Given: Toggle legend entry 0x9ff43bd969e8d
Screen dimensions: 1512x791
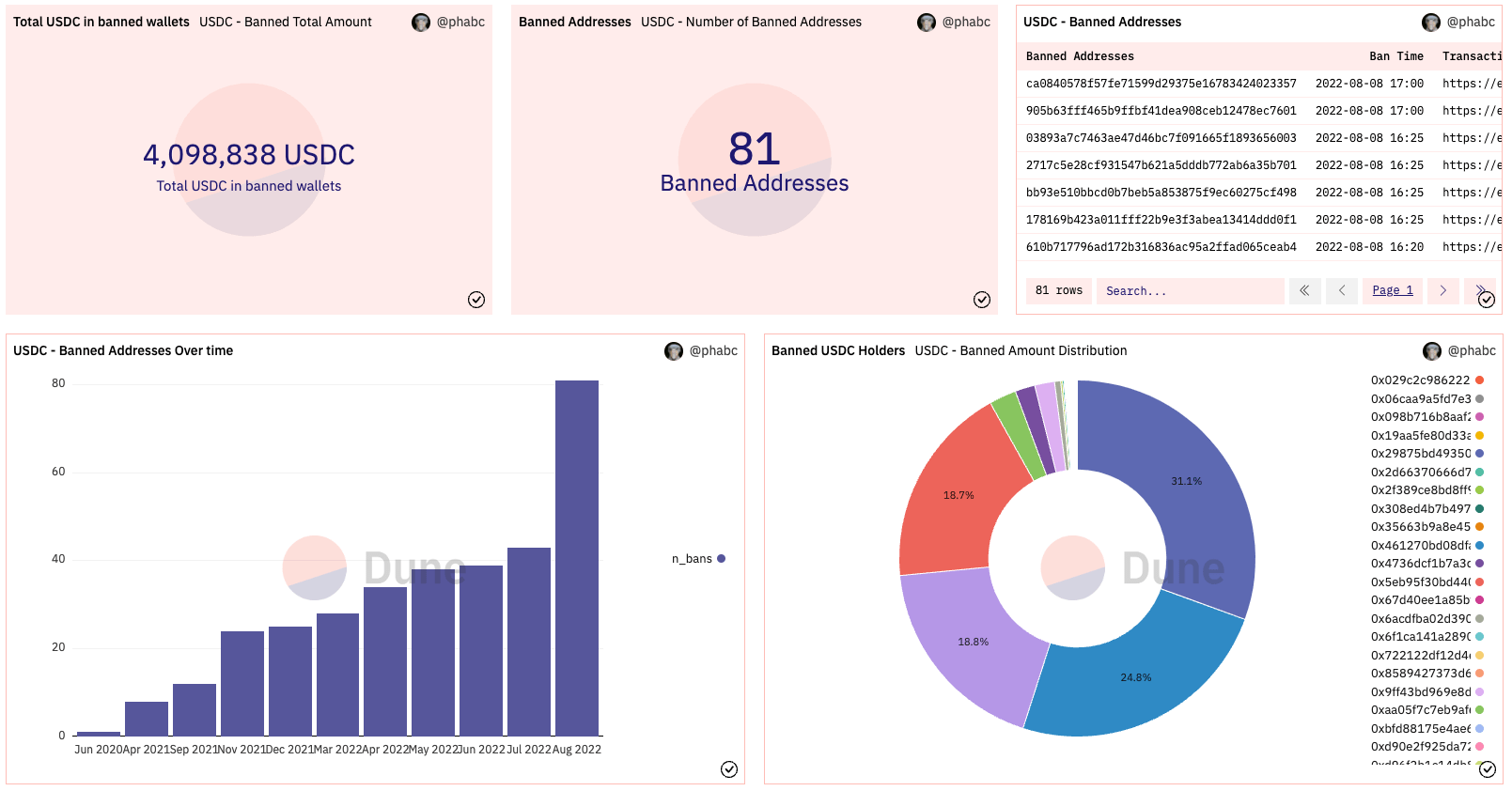Looking at the screenshot, I should click(x=1426, y=692).
